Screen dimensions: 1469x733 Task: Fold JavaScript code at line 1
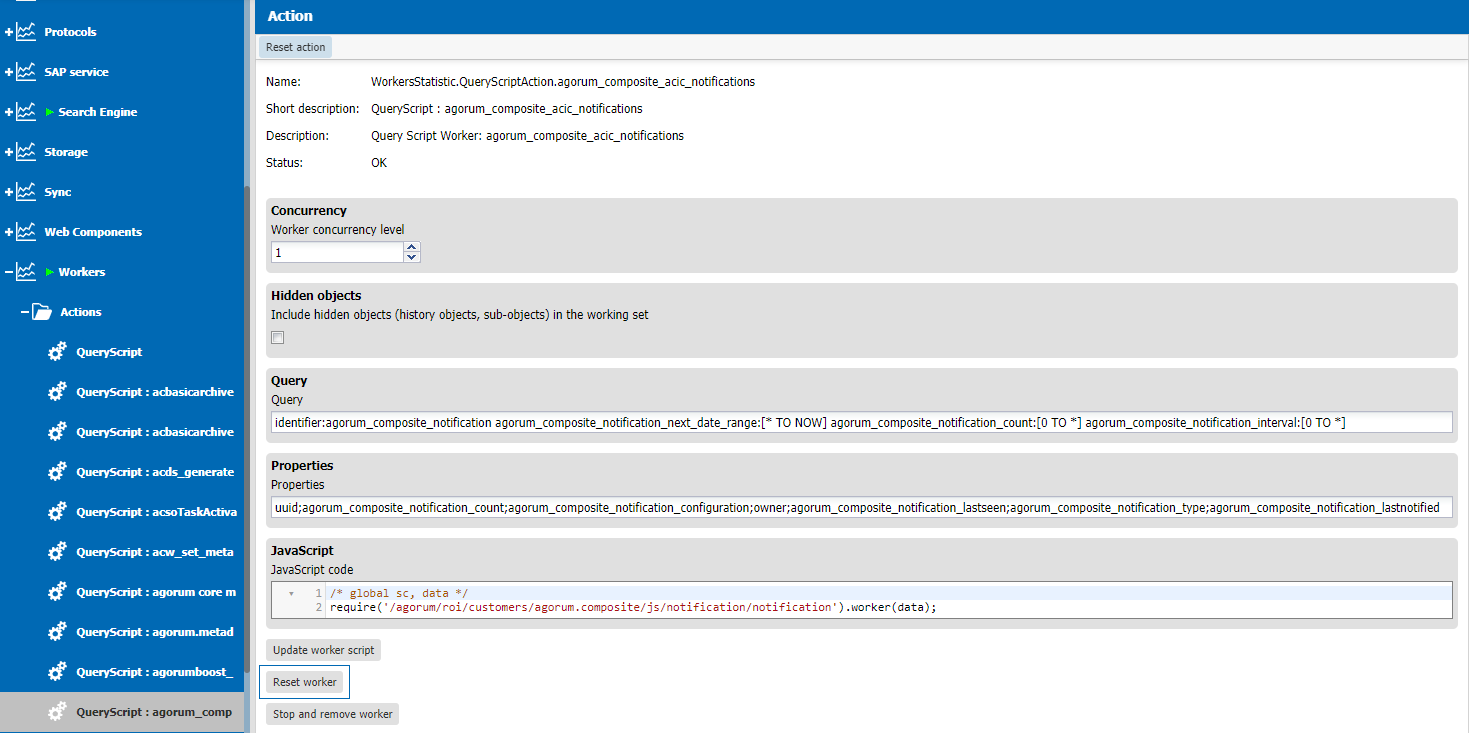(x=291, y=593)
